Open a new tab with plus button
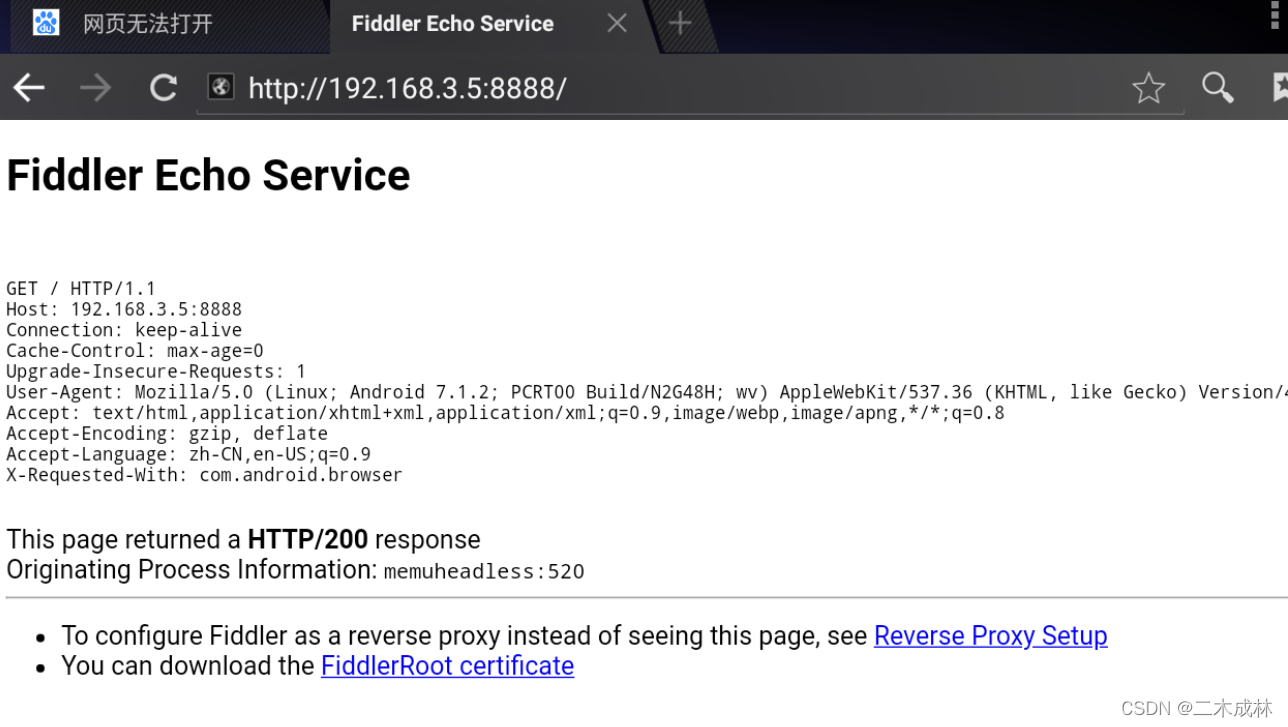Image resolution: width=1288 pixels, height=727 pixels. (680, 23)
